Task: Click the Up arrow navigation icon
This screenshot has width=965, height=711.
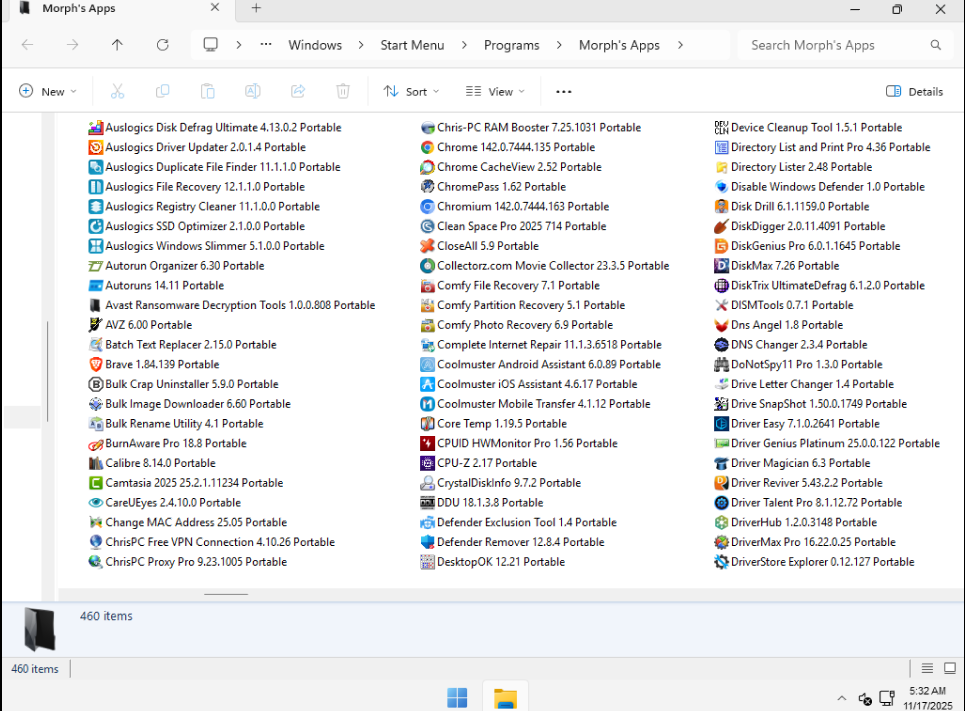Action: 117,45
